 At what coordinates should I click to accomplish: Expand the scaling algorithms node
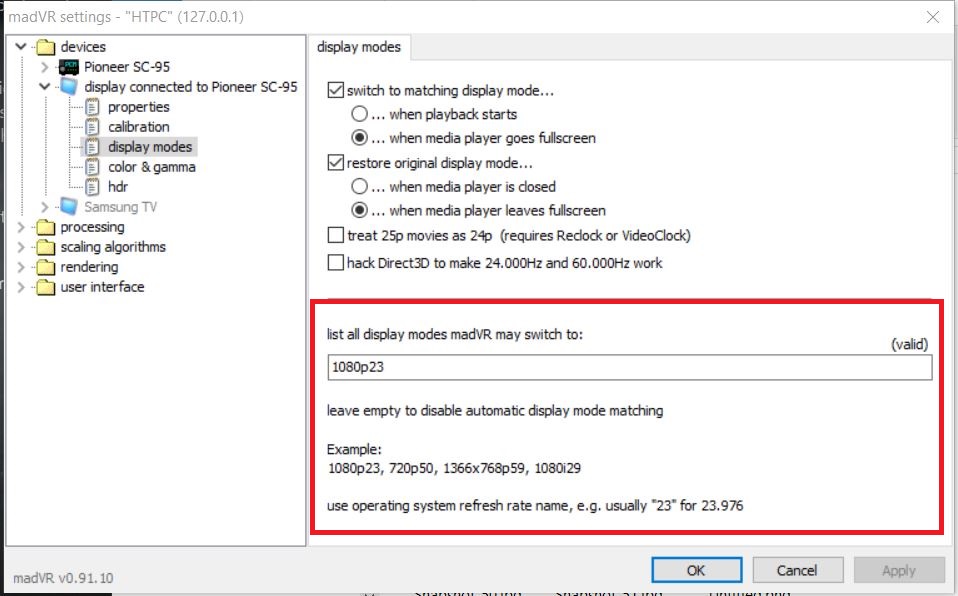coord(20,247)
